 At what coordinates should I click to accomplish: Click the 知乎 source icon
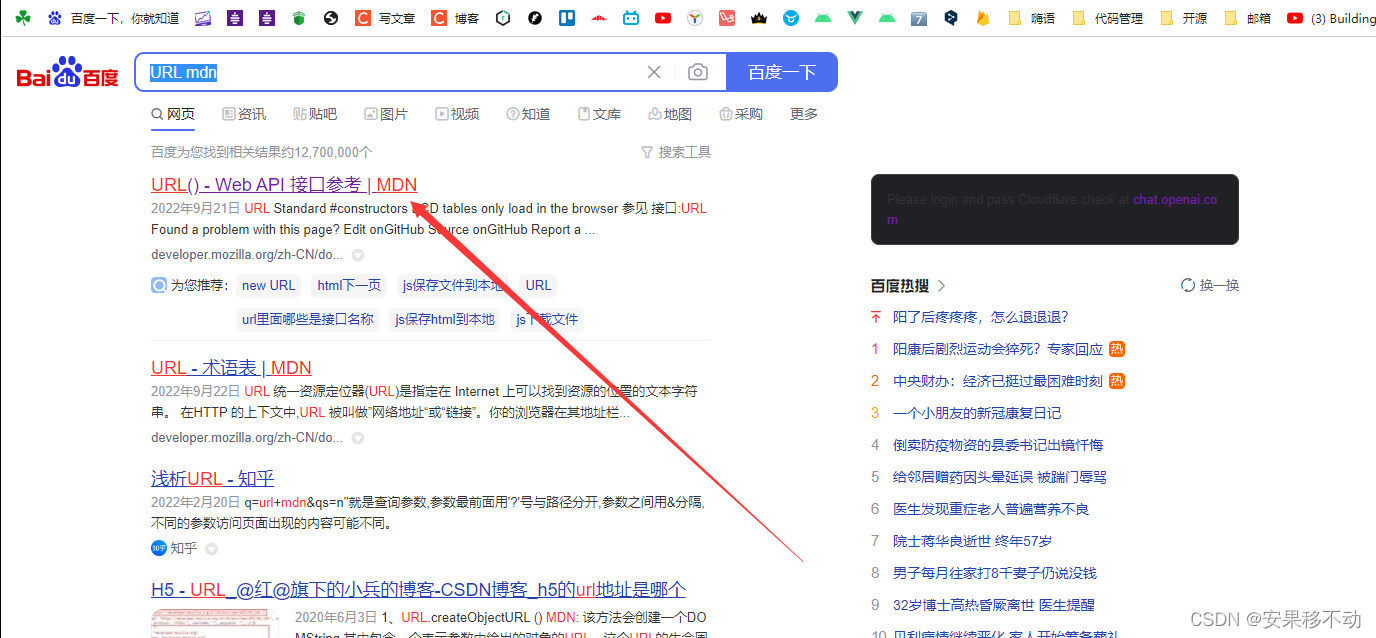click(159, 548)
